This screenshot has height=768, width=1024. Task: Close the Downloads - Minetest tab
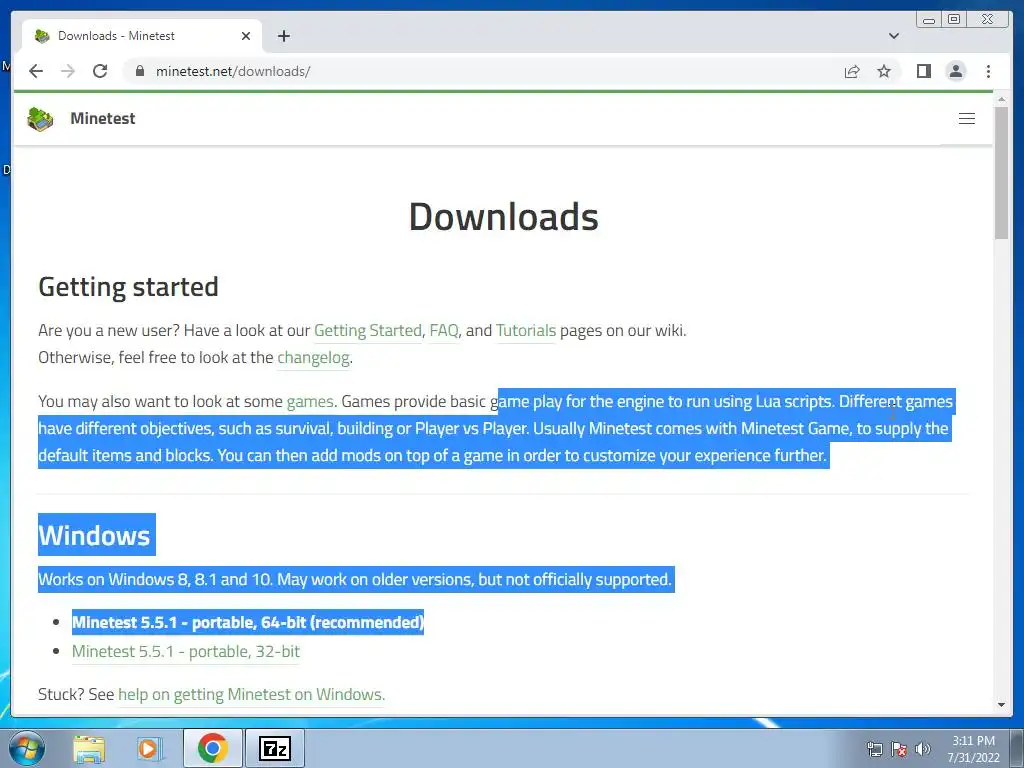pos(246,36)
